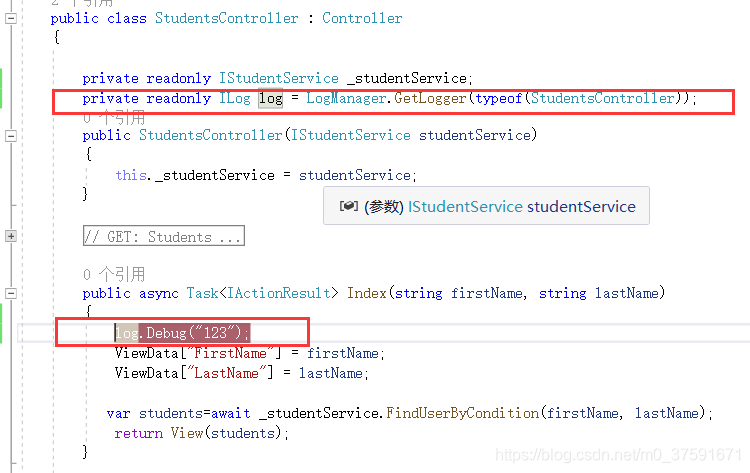This screenshot has height=473, width=750.
Task: Click the 'FindUserByCondition' method call
Action: [x=463, y=413]
